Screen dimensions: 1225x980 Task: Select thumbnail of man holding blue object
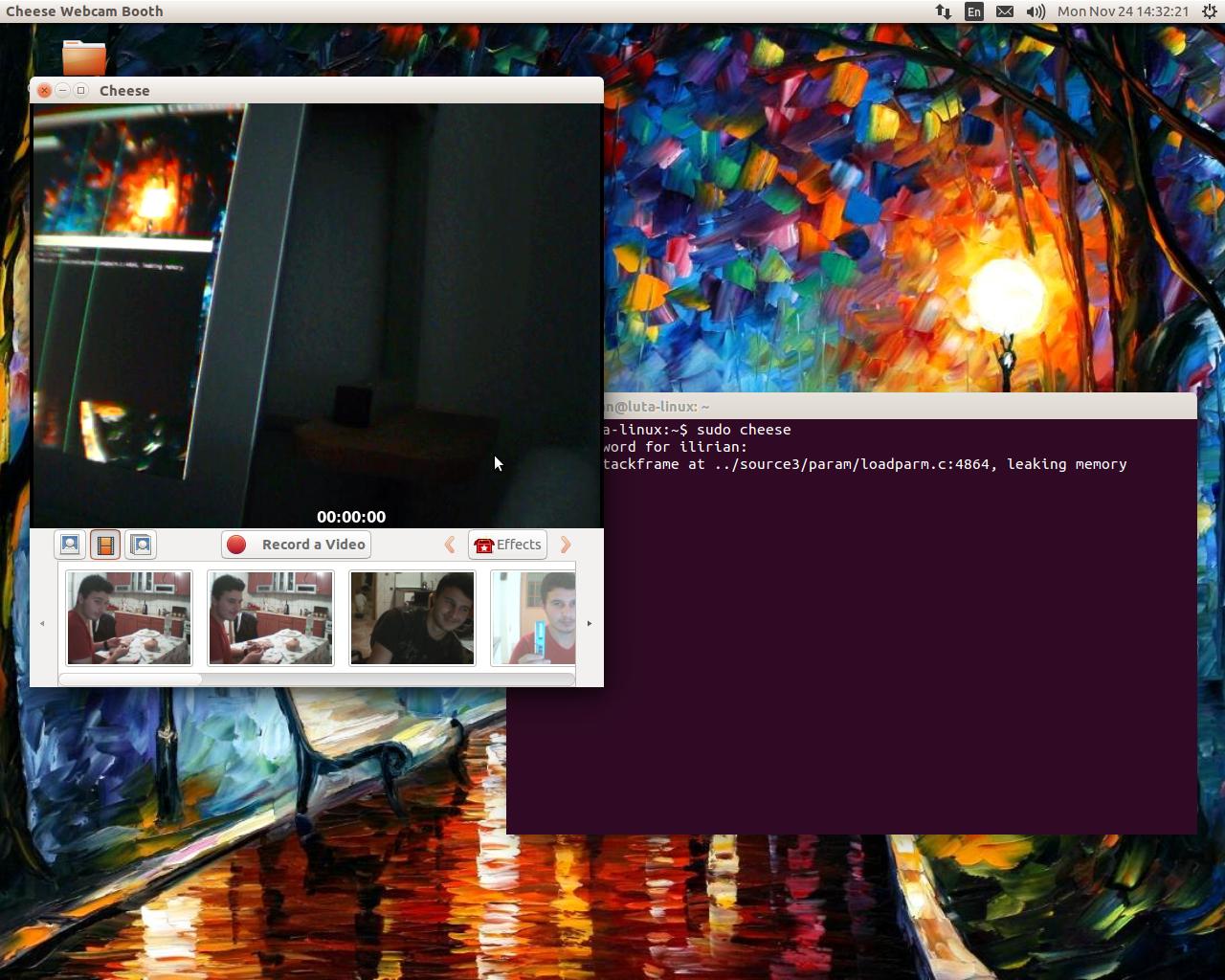pyautogui.click(x=533, y=618)
